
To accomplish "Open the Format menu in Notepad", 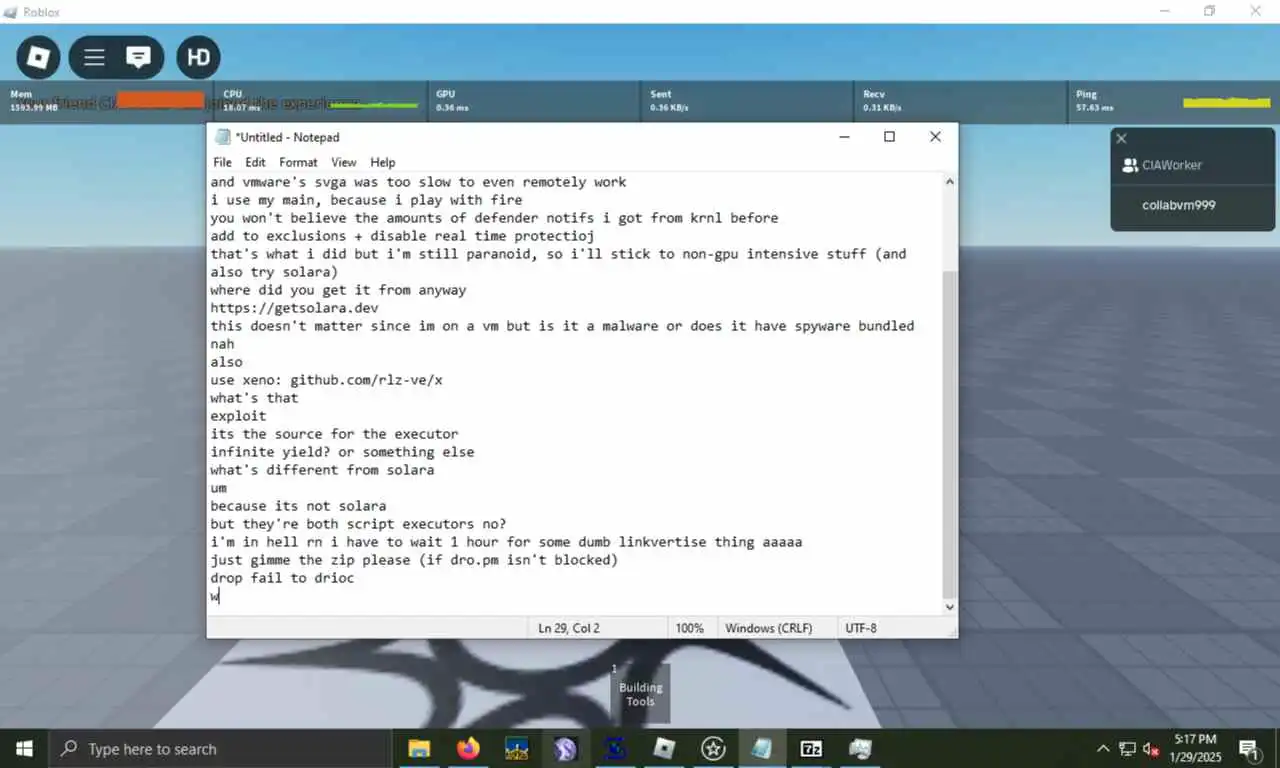I will pyautogui.click(x=298, y=162).
